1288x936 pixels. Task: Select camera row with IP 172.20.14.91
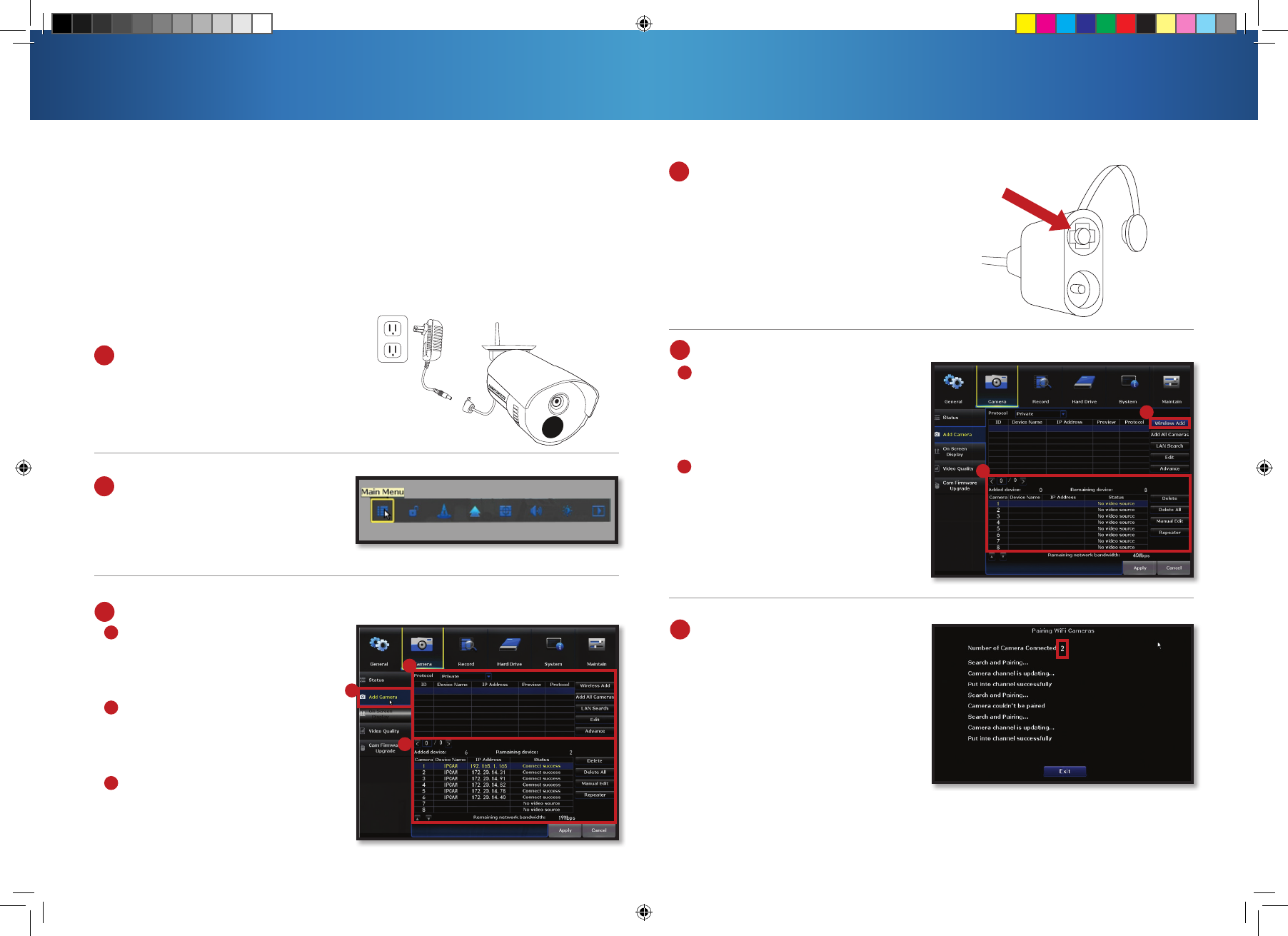click(x=493, y=779)
